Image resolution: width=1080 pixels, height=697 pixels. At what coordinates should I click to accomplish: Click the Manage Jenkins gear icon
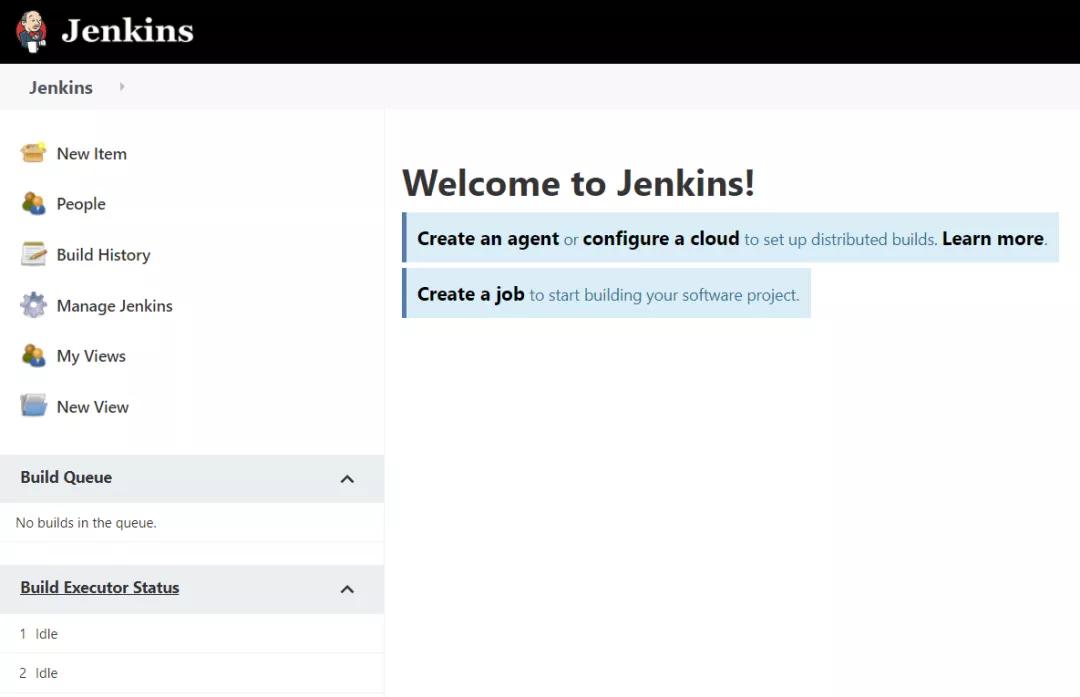tap(33, 305)
